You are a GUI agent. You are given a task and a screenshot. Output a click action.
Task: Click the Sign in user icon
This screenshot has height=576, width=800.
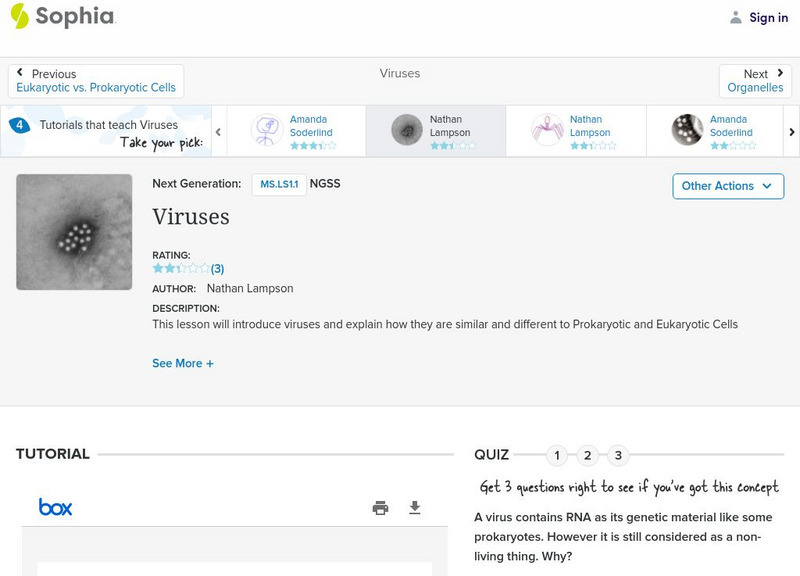(x=736, y=17)
